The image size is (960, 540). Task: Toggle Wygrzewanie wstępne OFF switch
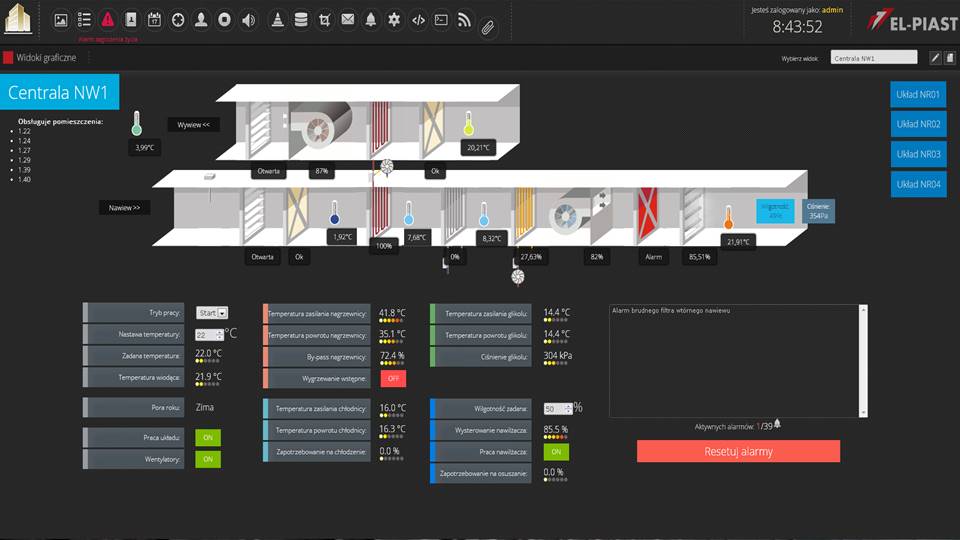[x=392, y=379]
